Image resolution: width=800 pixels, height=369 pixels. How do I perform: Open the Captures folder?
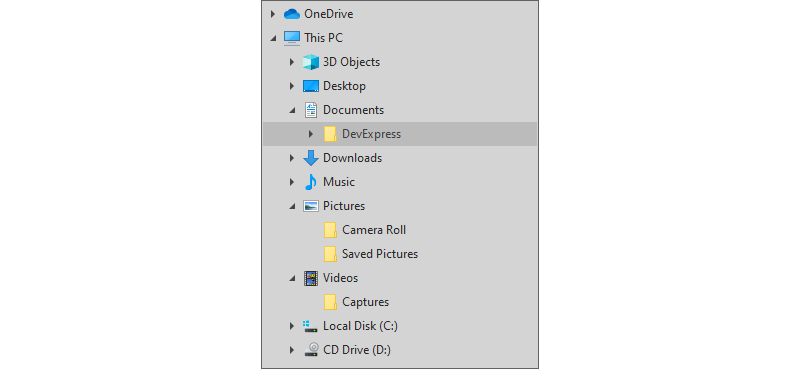pos(366,302)
